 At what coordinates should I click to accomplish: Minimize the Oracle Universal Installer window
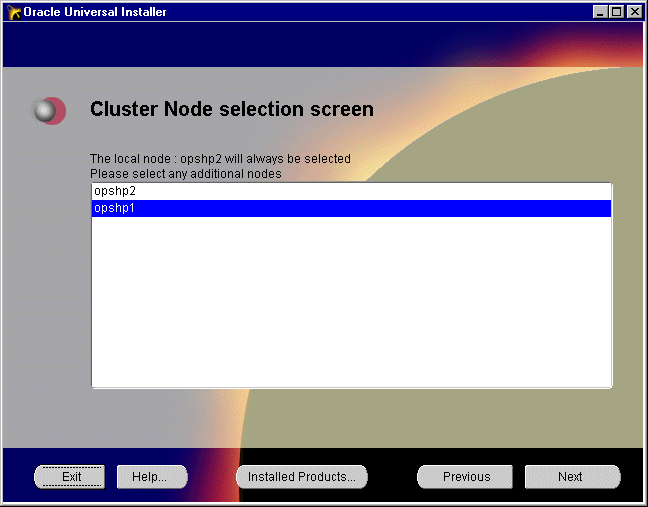(x=600, y=12)
